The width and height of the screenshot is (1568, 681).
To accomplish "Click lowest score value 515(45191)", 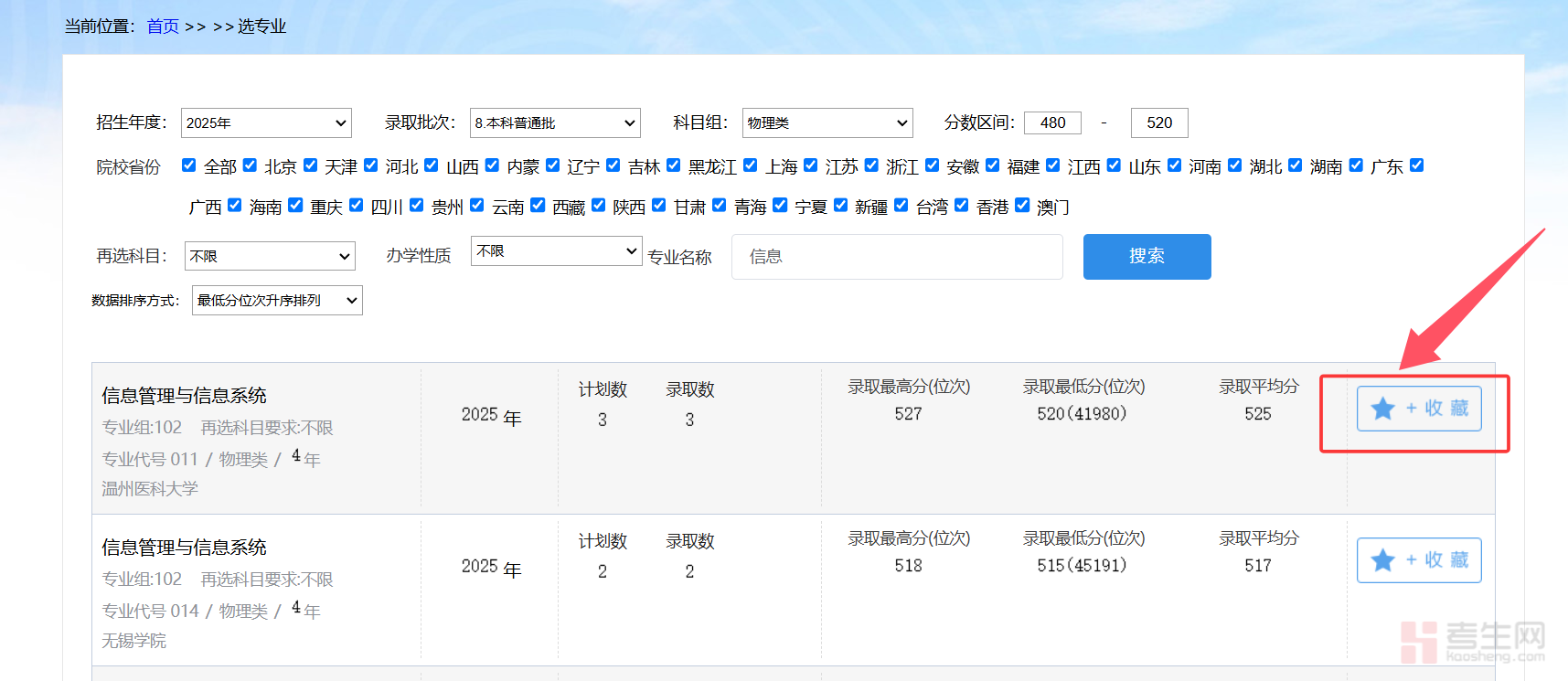I will [x=1082, y=566].
